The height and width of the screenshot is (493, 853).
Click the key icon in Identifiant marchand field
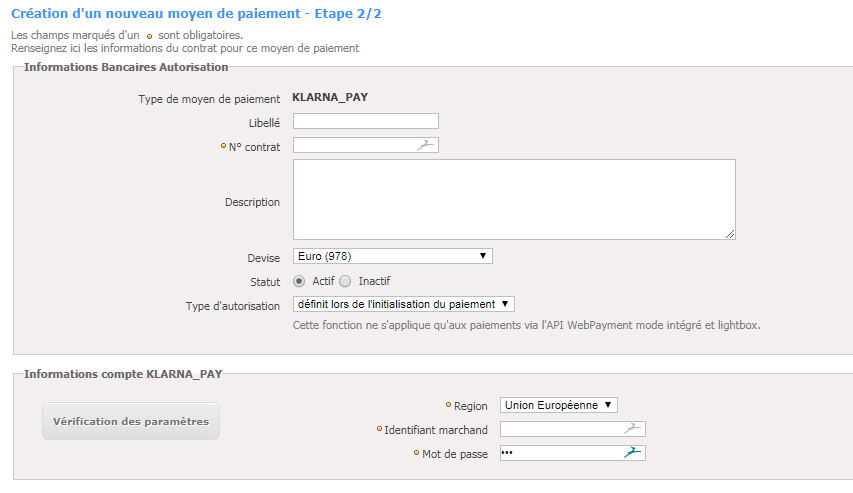pyautogui.click(x=632, y=429)
